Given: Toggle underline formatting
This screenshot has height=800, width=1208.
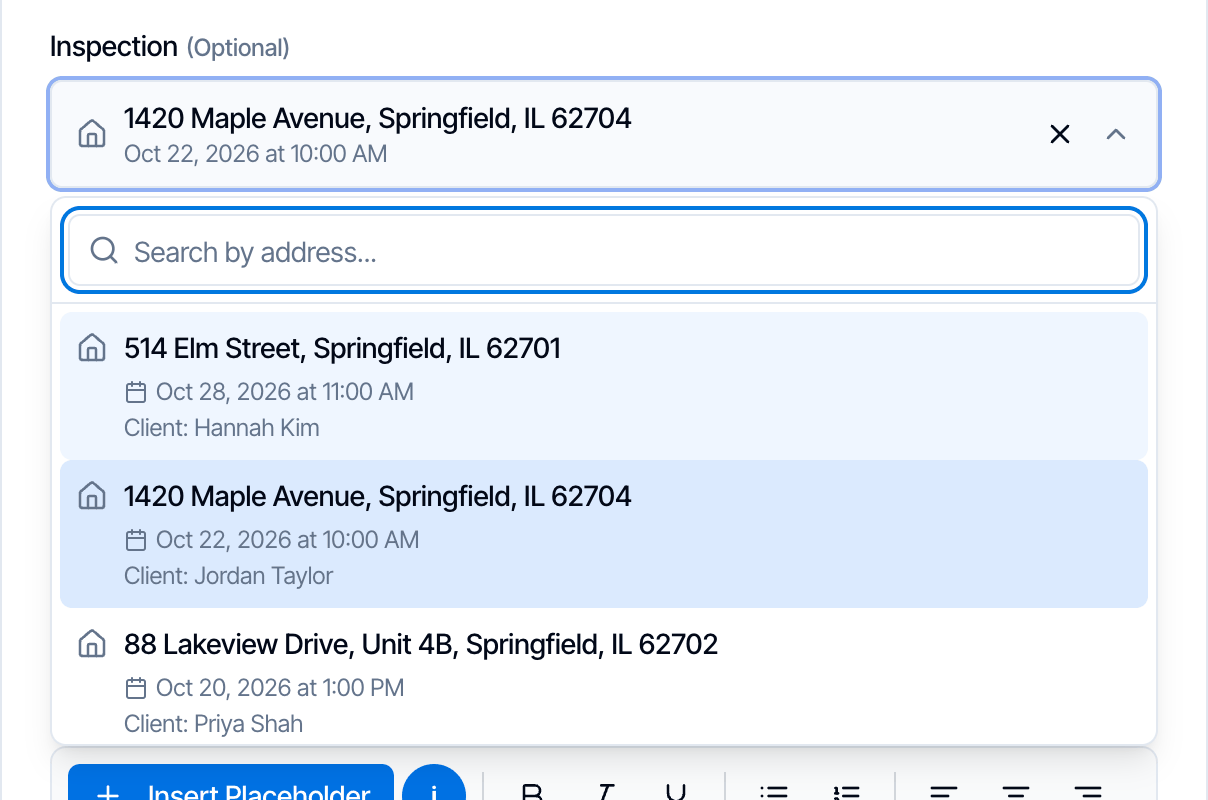Looking at the screenshot, I should tap(676, 792).
